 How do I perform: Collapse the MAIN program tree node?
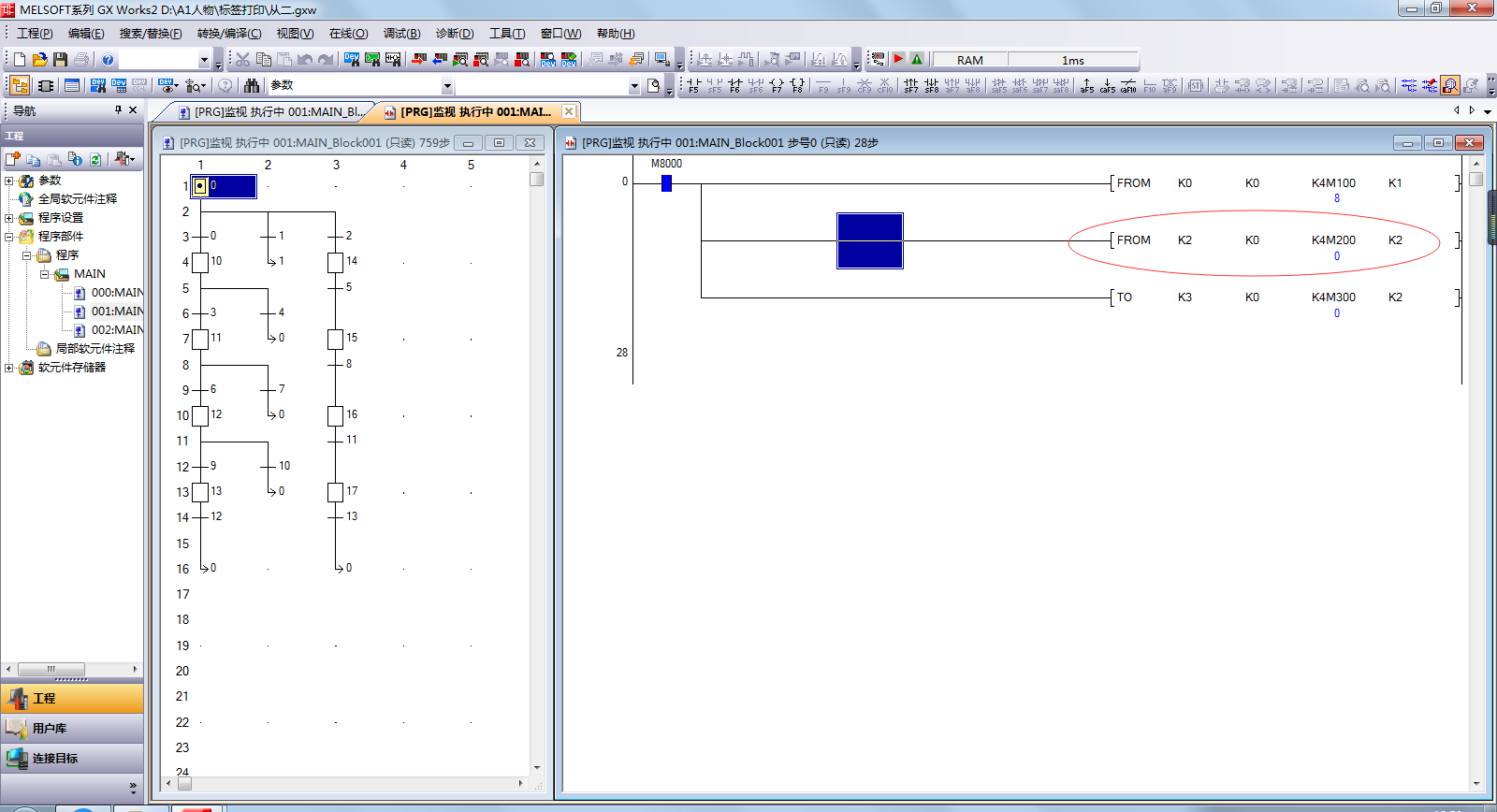44,274
